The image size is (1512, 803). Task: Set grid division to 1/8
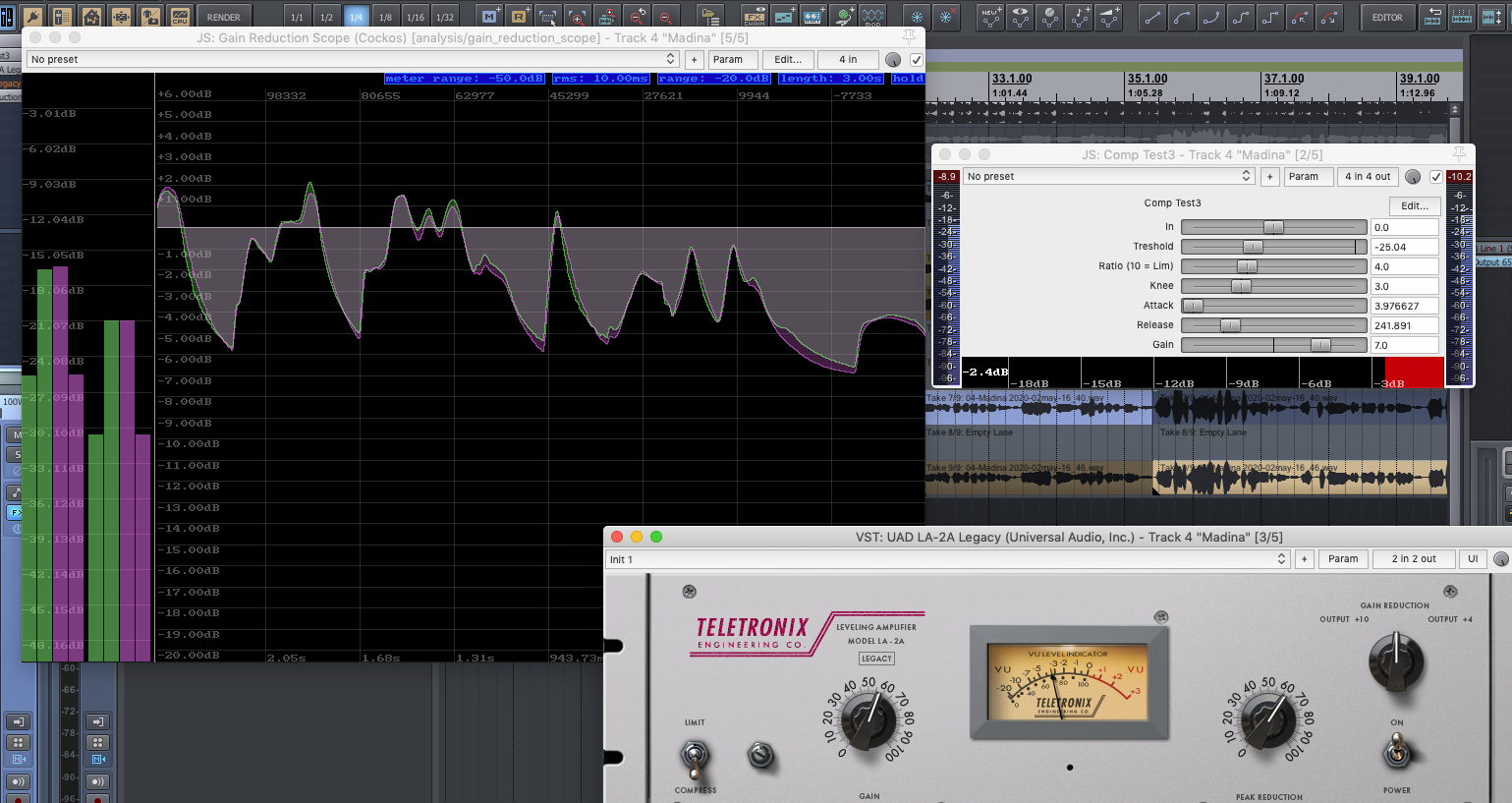(385, 17)
